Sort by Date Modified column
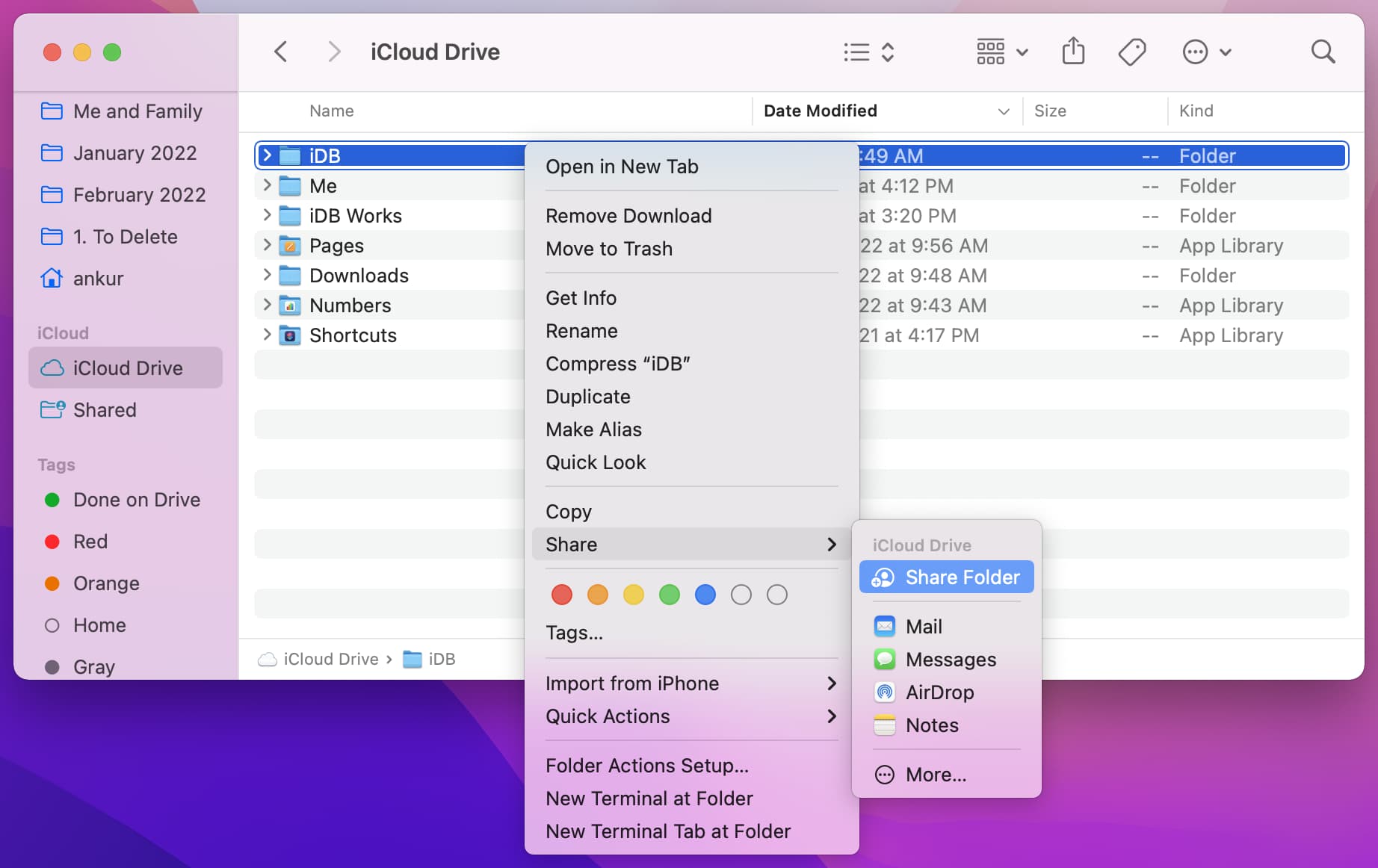Image resolution: width=1378 pixels, height=868 pixels. pos(887,111)
